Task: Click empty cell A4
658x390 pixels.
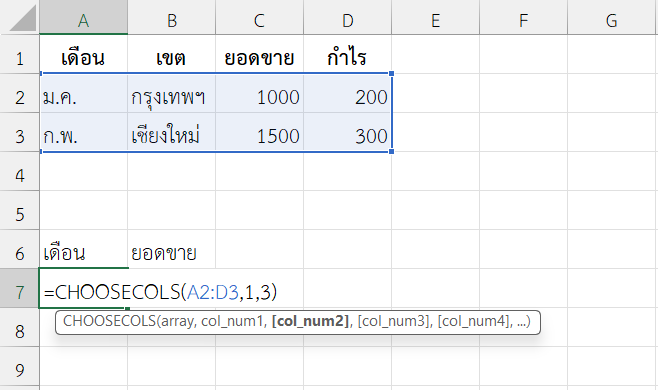Action: [x=84, y=171]
